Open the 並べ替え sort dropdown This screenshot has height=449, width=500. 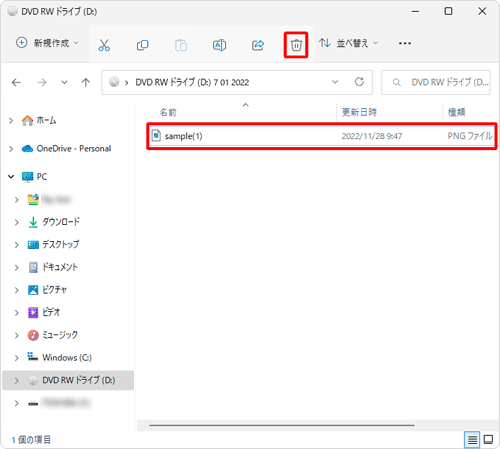coord(348,43)
